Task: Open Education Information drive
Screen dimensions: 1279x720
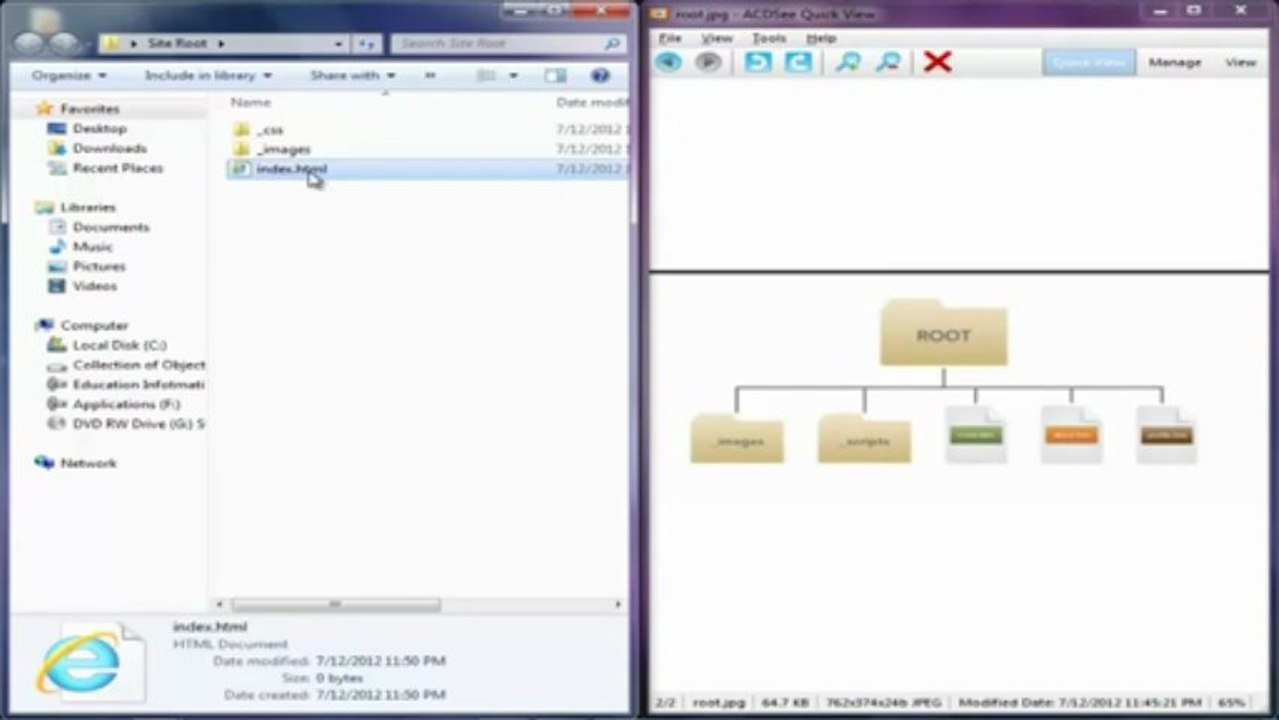Action: click(x=138, y=384)
